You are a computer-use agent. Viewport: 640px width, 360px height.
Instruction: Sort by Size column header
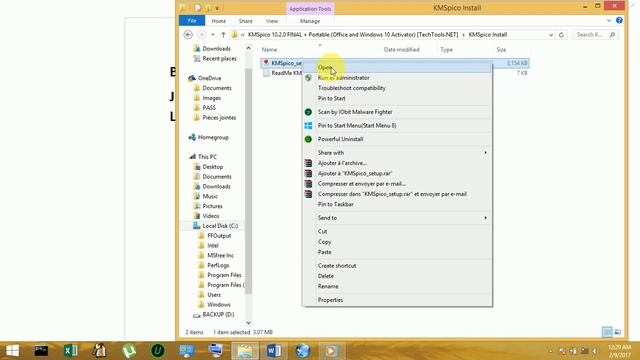(501, 49)
